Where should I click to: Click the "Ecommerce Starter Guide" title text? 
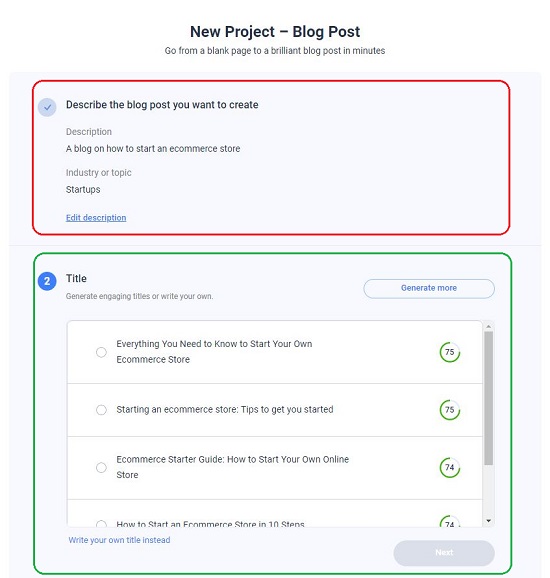point(233,467)
